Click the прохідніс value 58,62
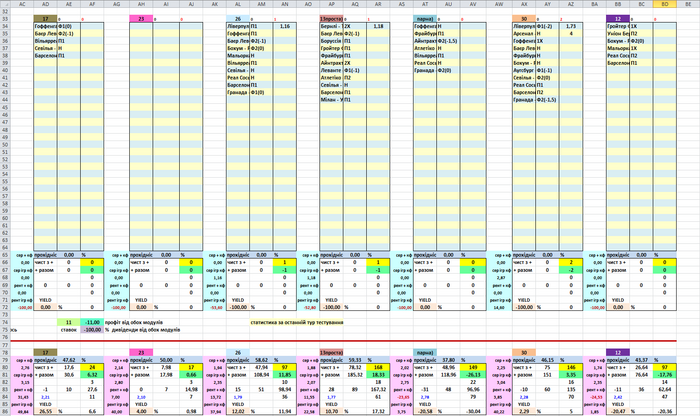 point(261,360)
